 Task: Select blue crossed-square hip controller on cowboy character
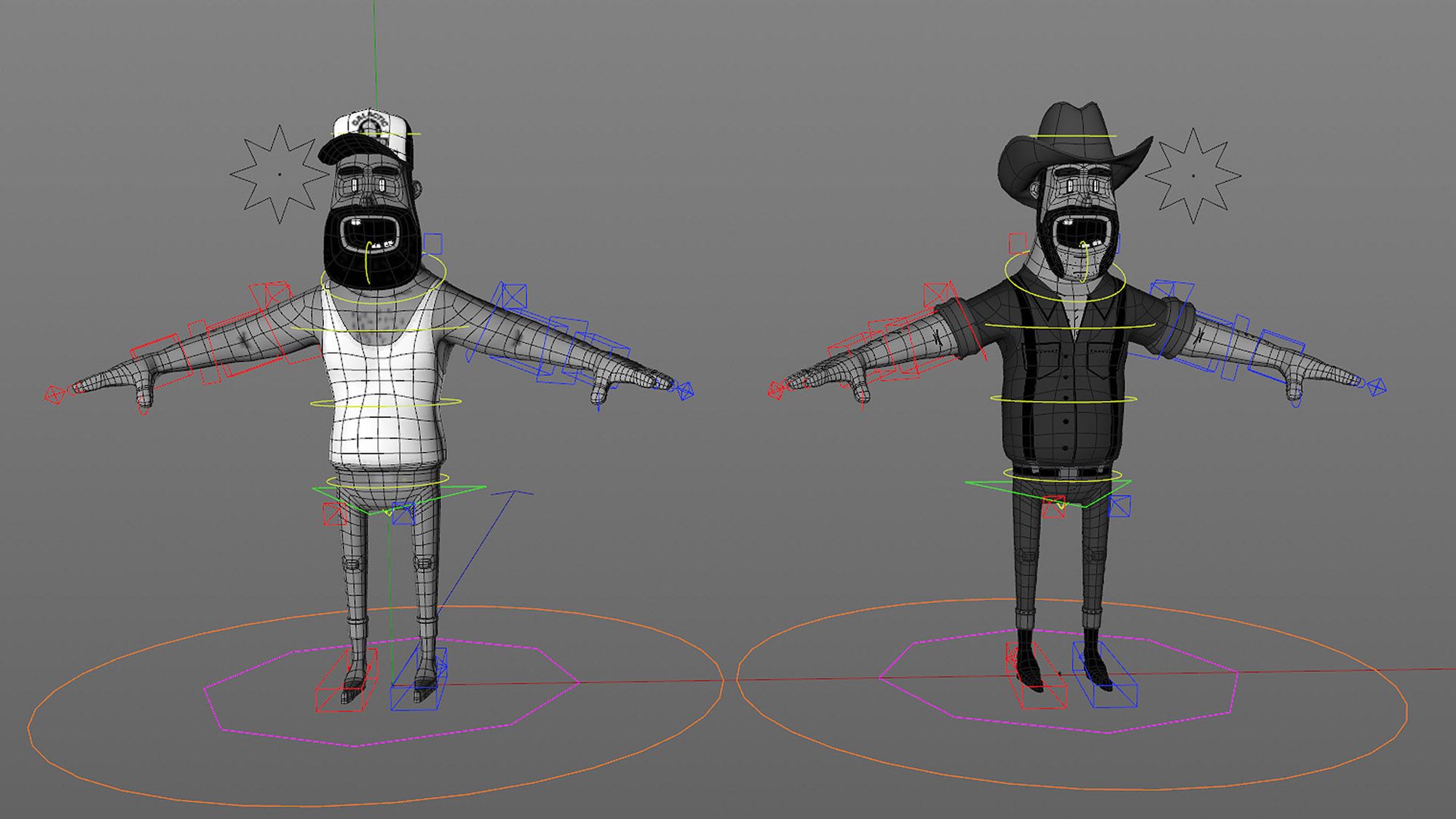(x=1120, y=506)
